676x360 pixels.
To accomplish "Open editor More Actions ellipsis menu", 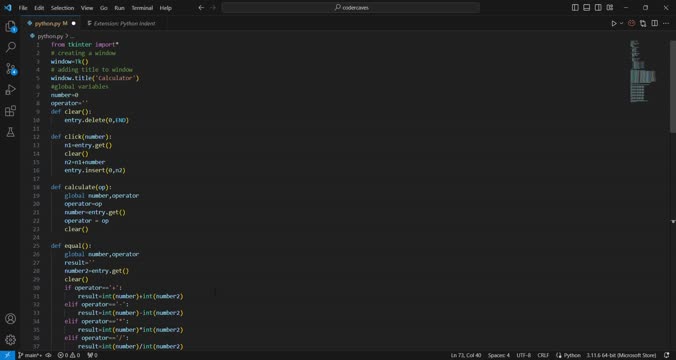I will click(666, 23).
